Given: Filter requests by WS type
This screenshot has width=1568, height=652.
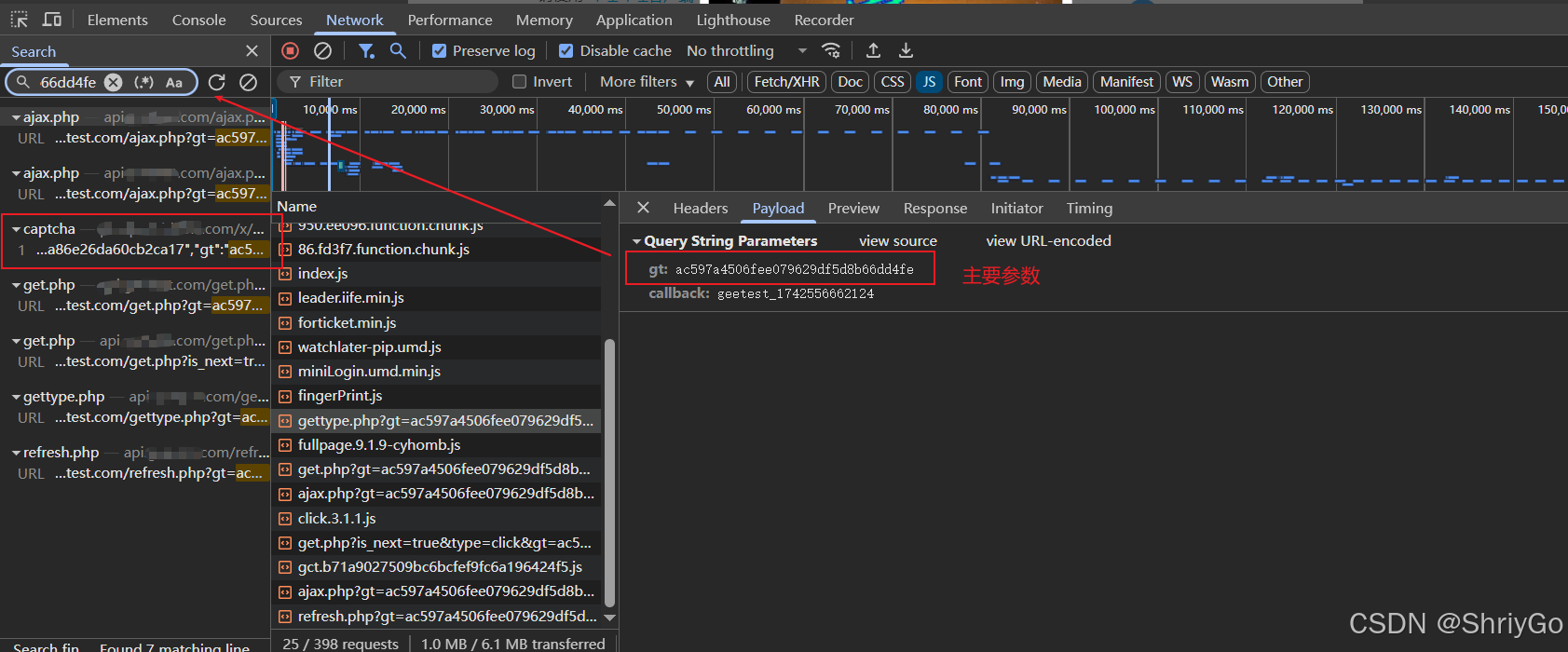Looking at the screenshot, I should pyautogui.click(x=1182, y=82).
